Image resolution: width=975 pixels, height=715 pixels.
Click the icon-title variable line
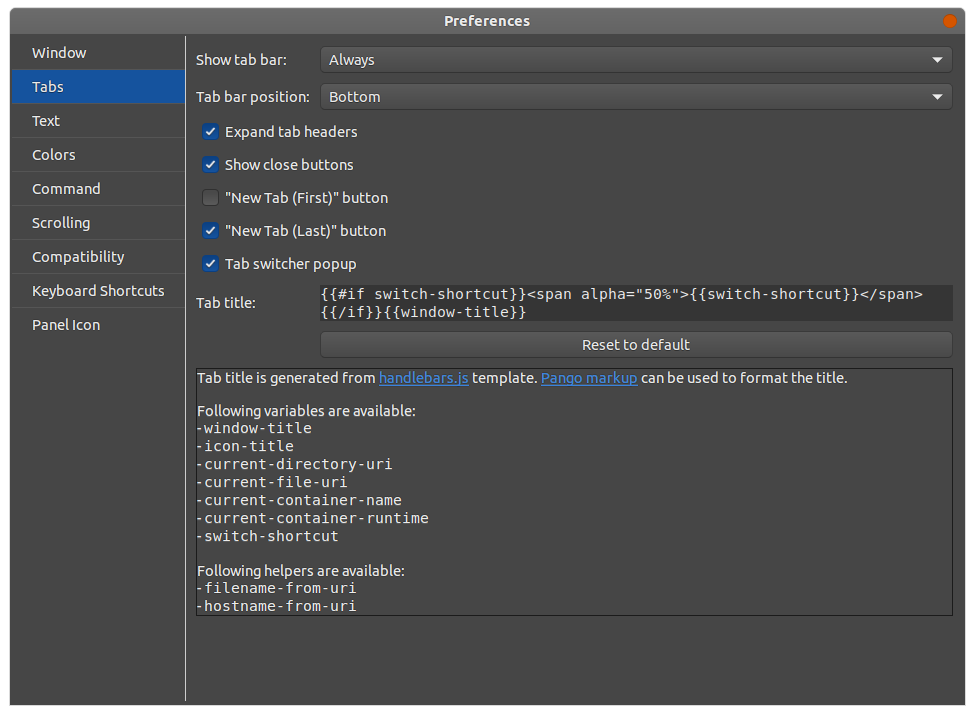[246, 446]
